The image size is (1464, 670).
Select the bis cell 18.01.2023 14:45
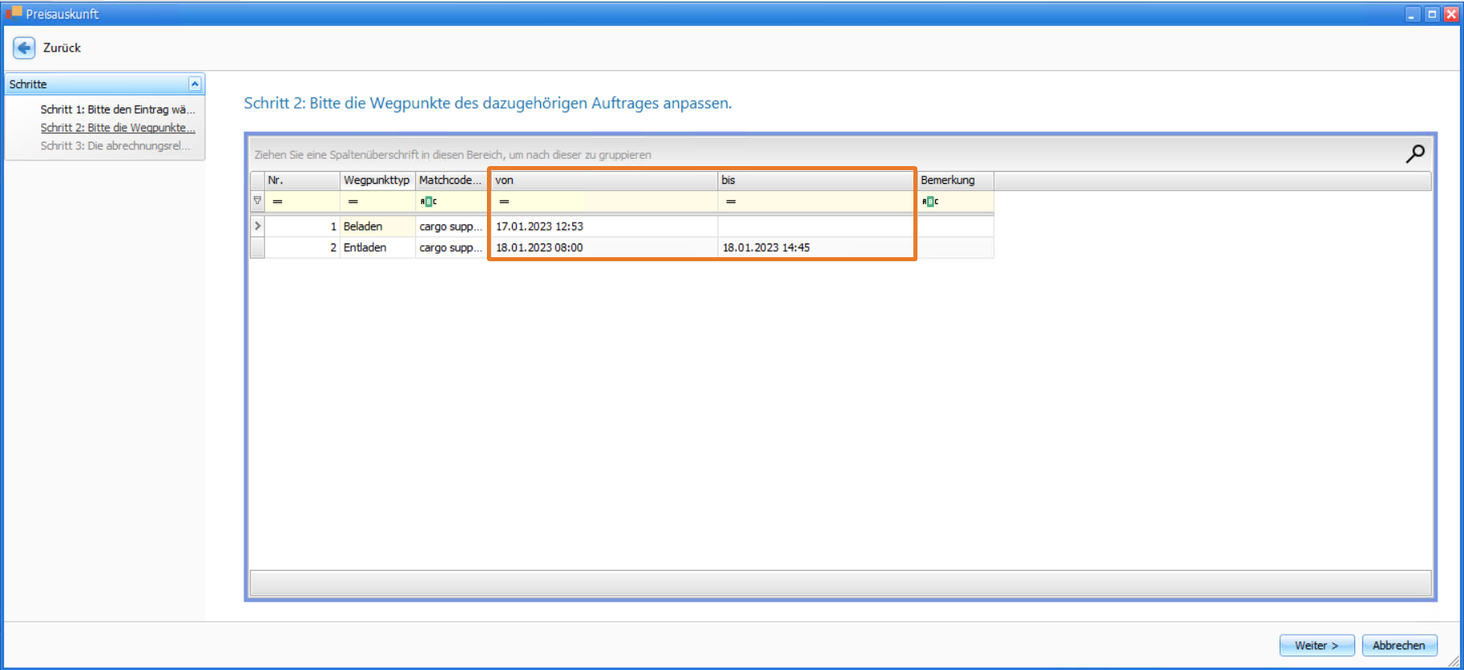(766, 247)
